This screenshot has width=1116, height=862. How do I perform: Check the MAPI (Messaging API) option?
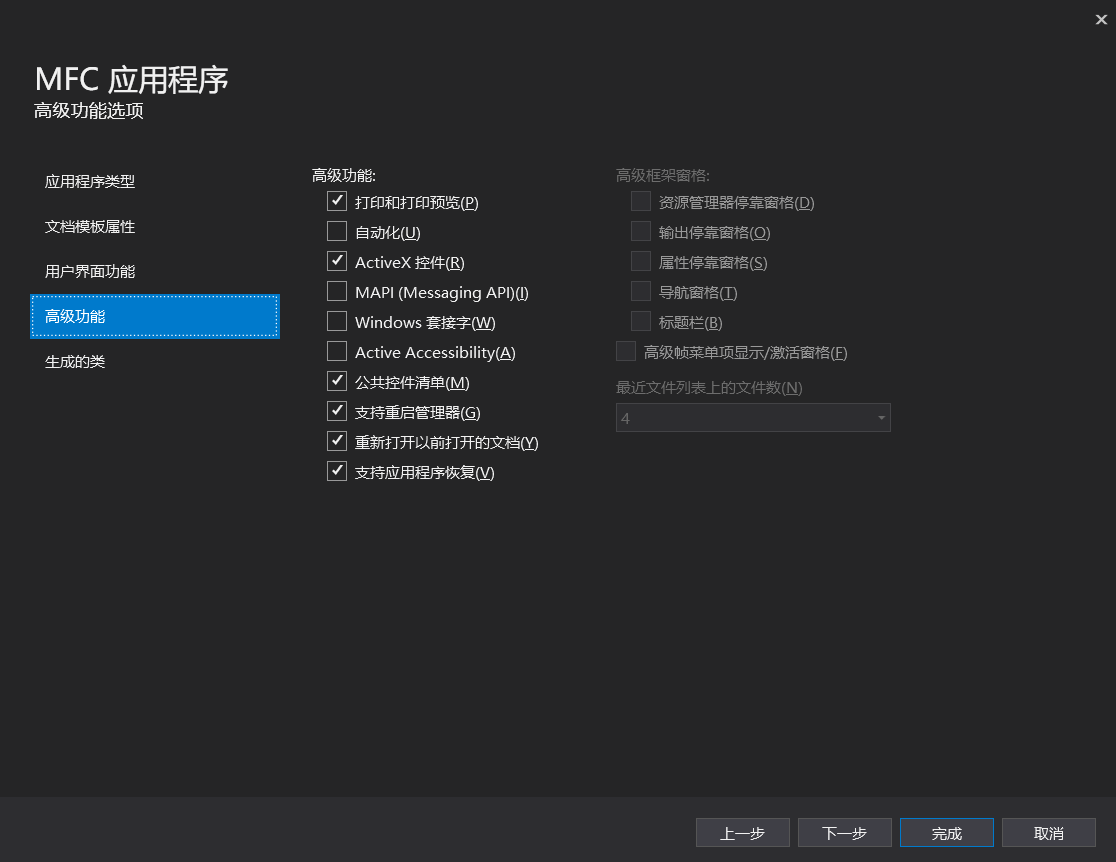337,291
